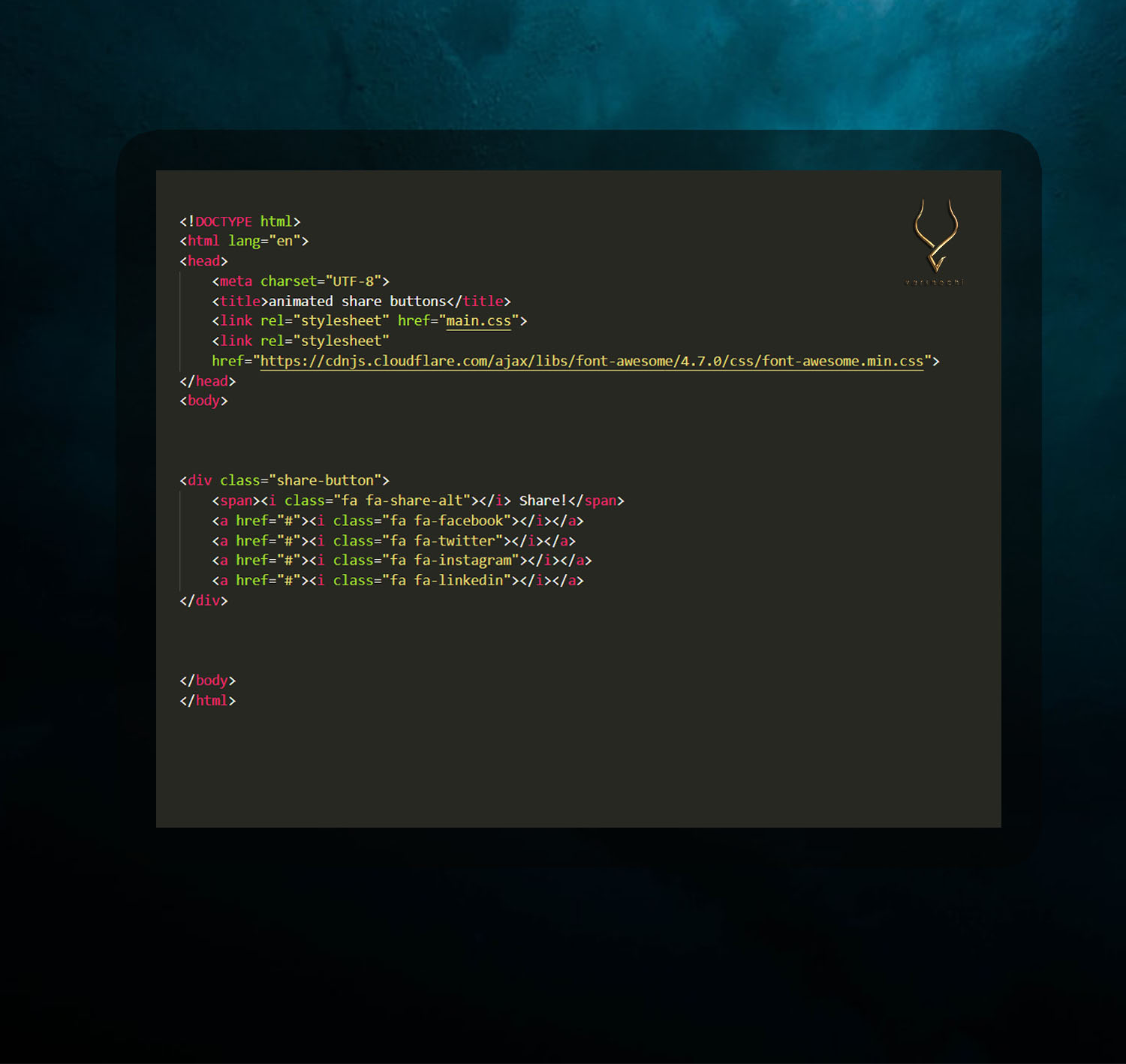Click the opening head tag

203,261
